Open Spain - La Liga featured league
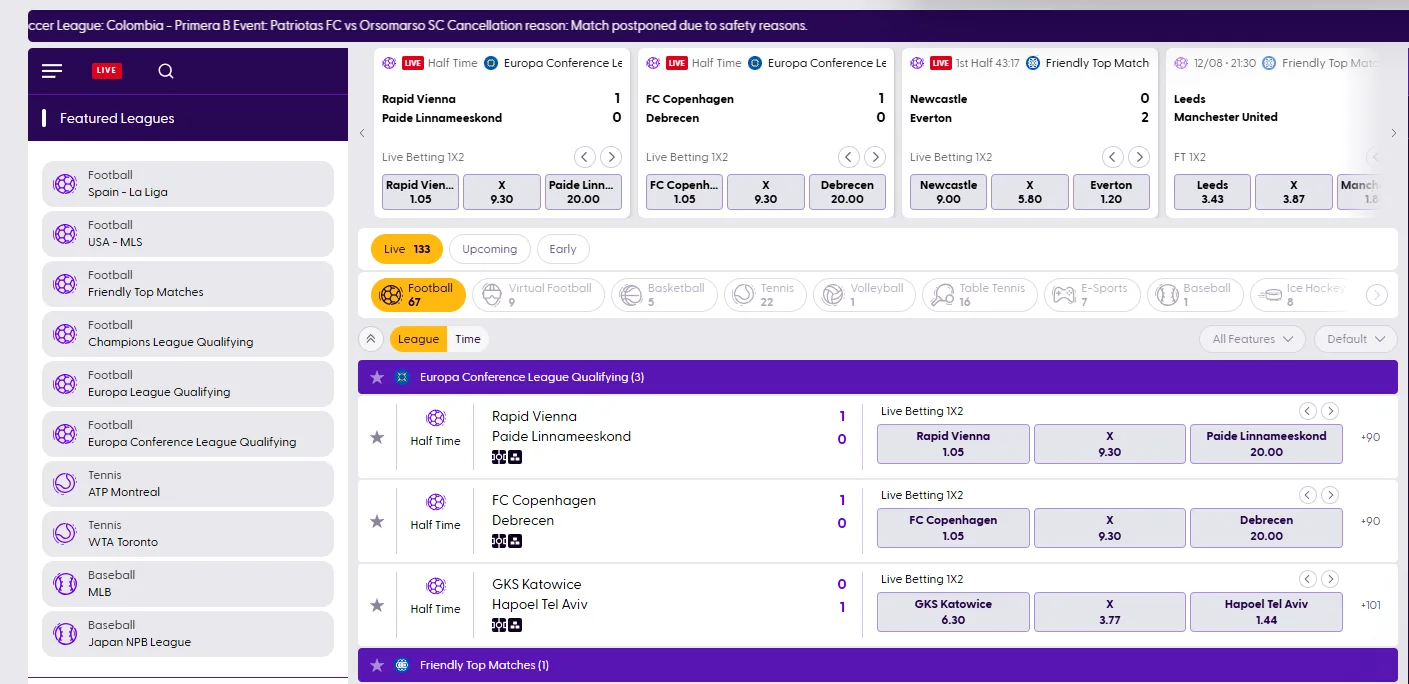Image resolution: width=1409 pixels, height=684 pixels. [x=188, y=184]
